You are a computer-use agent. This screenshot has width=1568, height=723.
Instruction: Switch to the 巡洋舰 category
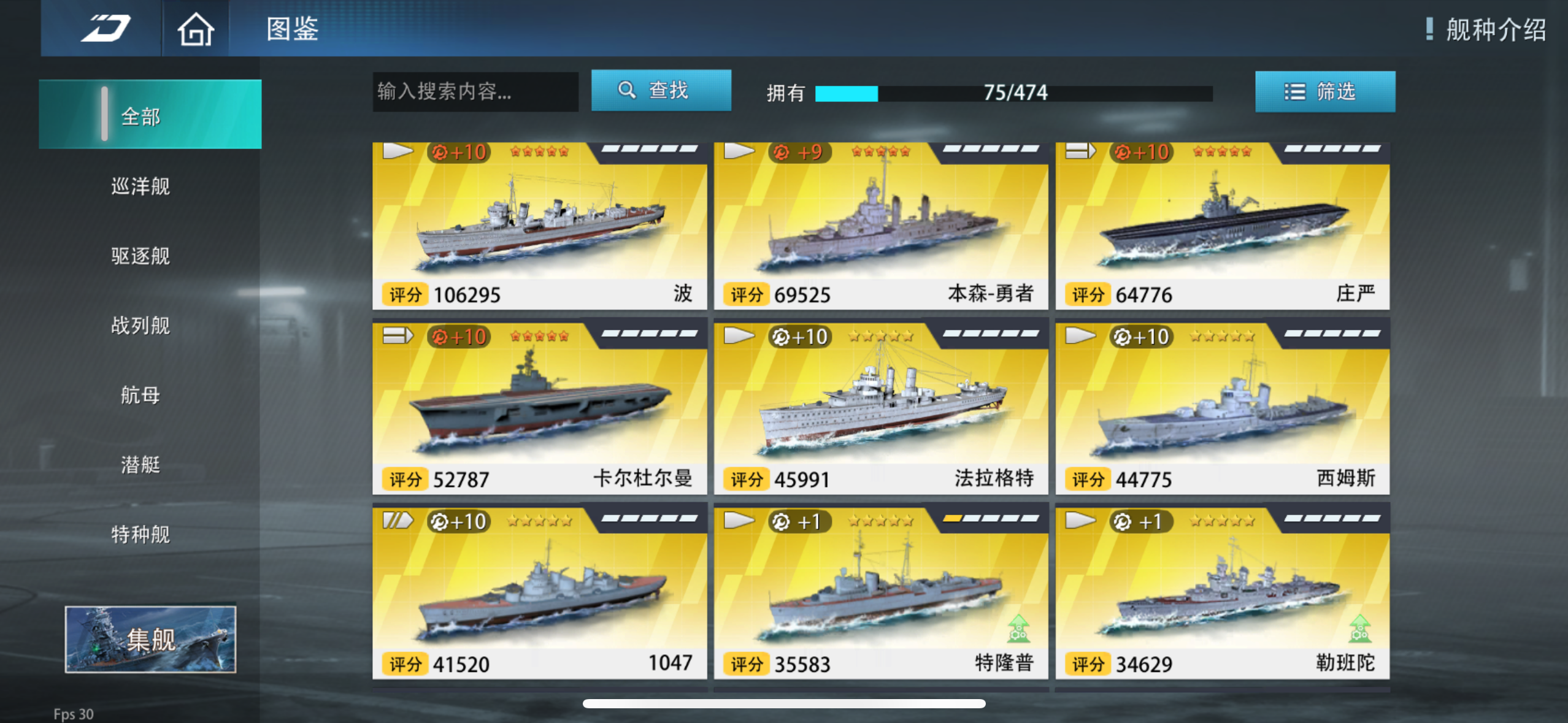point(140,186)
